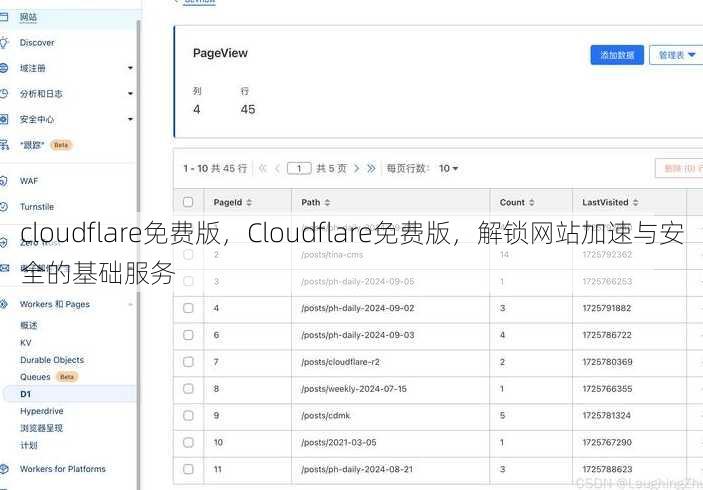The image size is (703, 490).
Task: Click the Workers for Platforms icon
Action: (x=4, y=469)
